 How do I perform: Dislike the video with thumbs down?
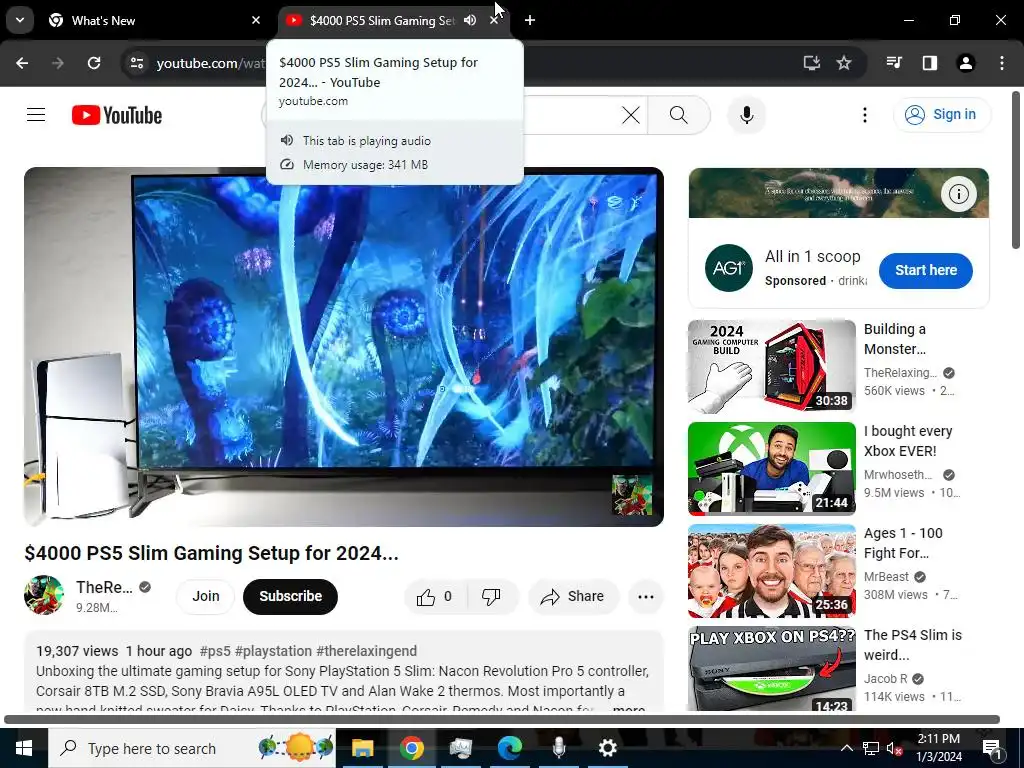tap(491, 596)
